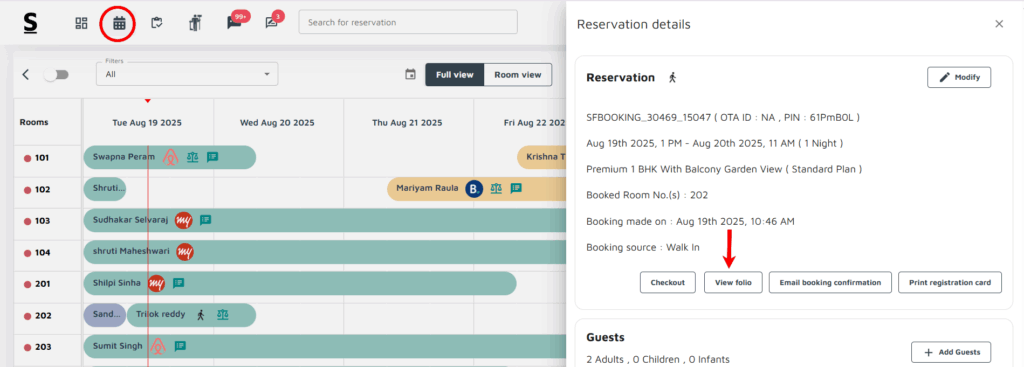The image size is (1024, 367).
Task: Click the date picker calendar icon
Action: pyautogui.click(x=410, y=74)
